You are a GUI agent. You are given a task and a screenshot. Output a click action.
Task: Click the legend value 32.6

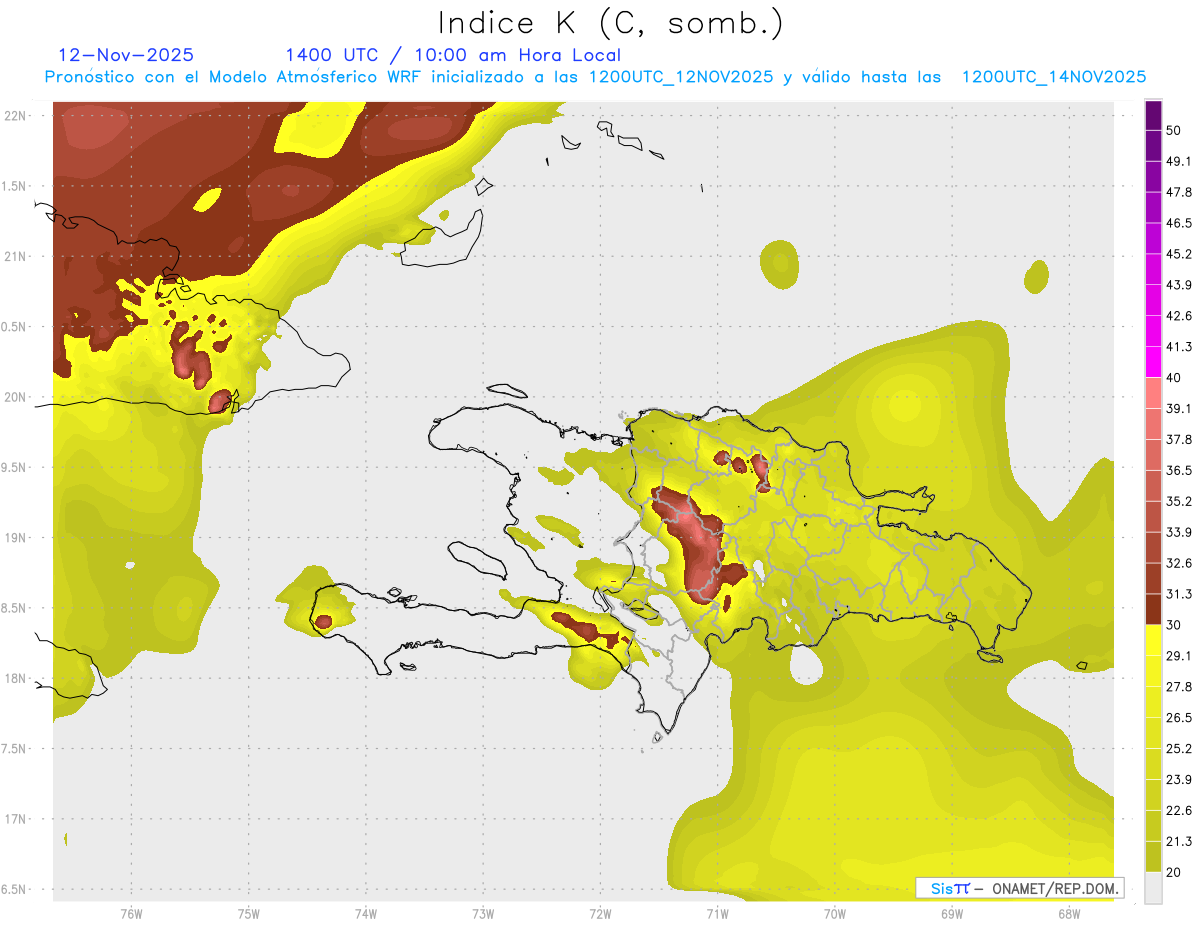[1179, 563]
